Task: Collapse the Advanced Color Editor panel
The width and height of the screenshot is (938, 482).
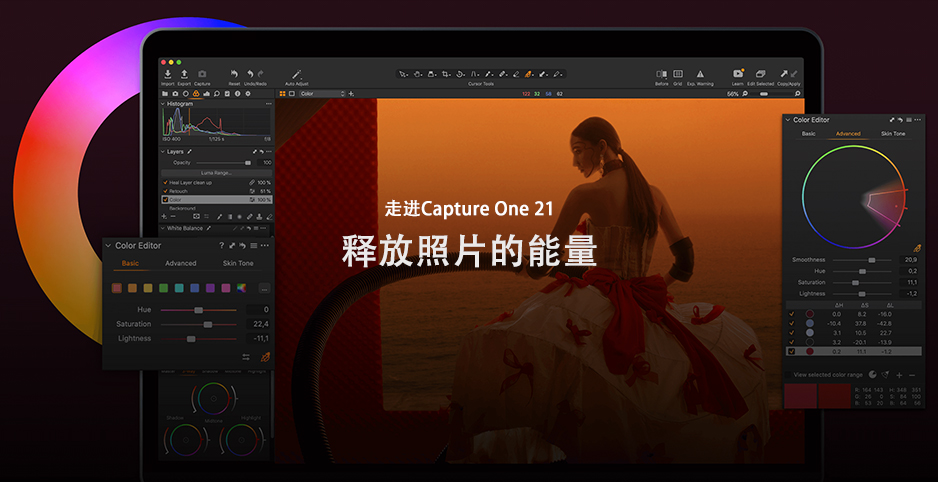Action: tap(788, 120)
